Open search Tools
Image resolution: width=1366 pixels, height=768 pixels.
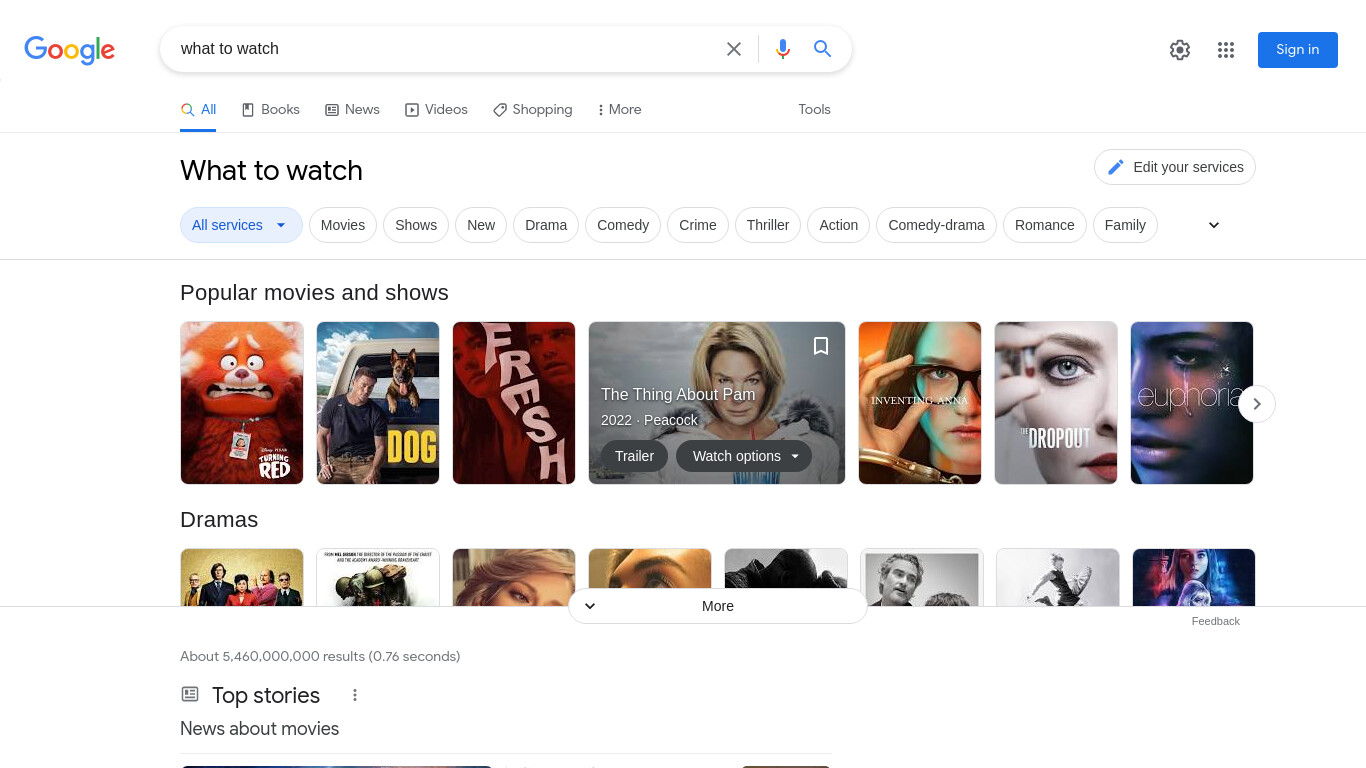click(814, 110)
